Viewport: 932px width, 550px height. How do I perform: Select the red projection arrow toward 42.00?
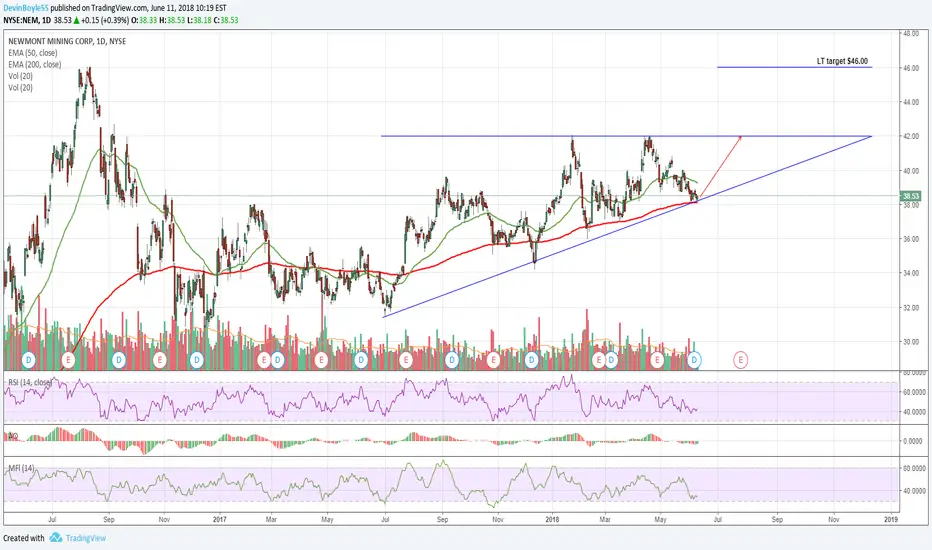pos(720,166)
